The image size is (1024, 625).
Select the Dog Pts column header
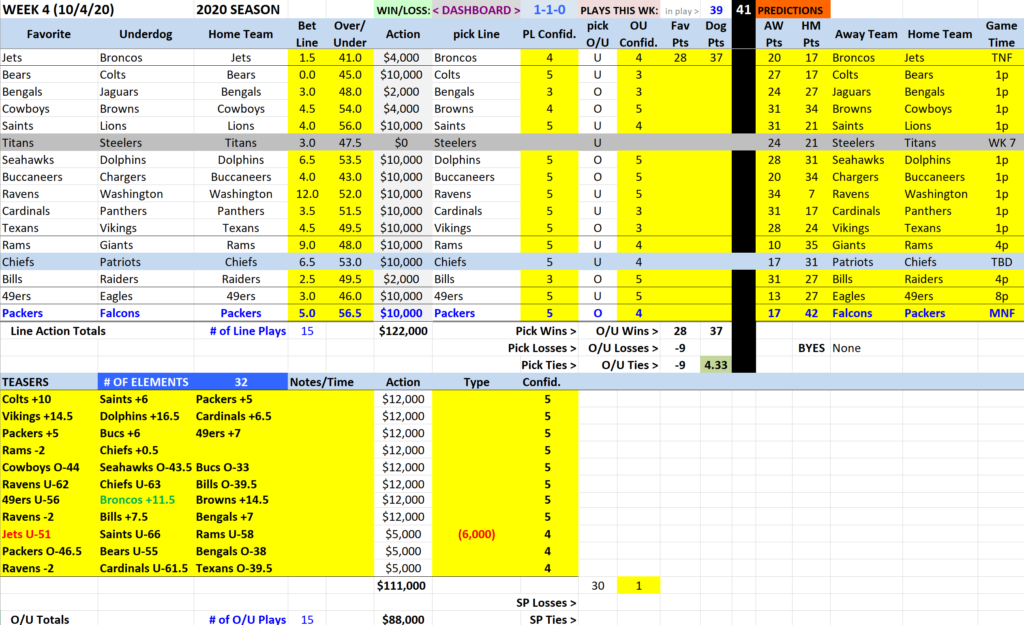tap(716, 34)
